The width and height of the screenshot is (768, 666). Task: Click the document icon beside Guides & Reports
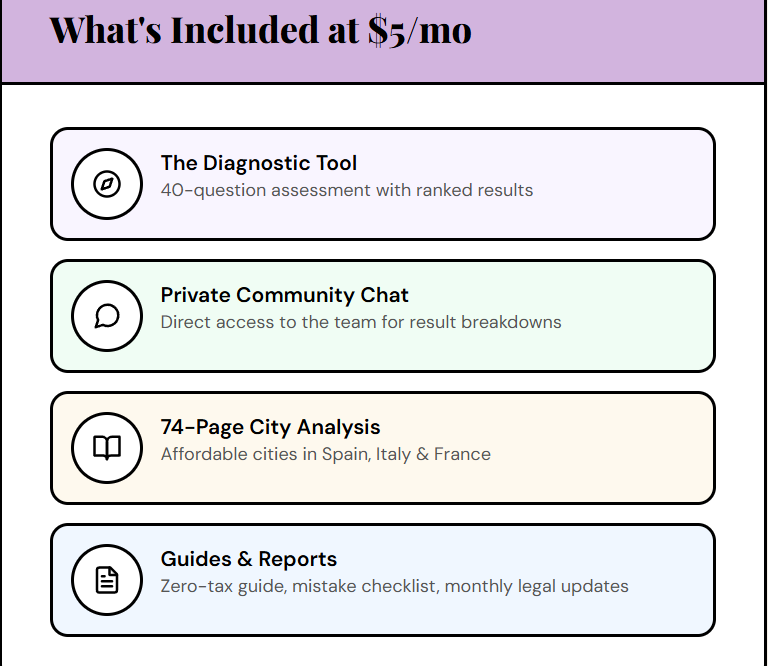[x=107, y=580]
